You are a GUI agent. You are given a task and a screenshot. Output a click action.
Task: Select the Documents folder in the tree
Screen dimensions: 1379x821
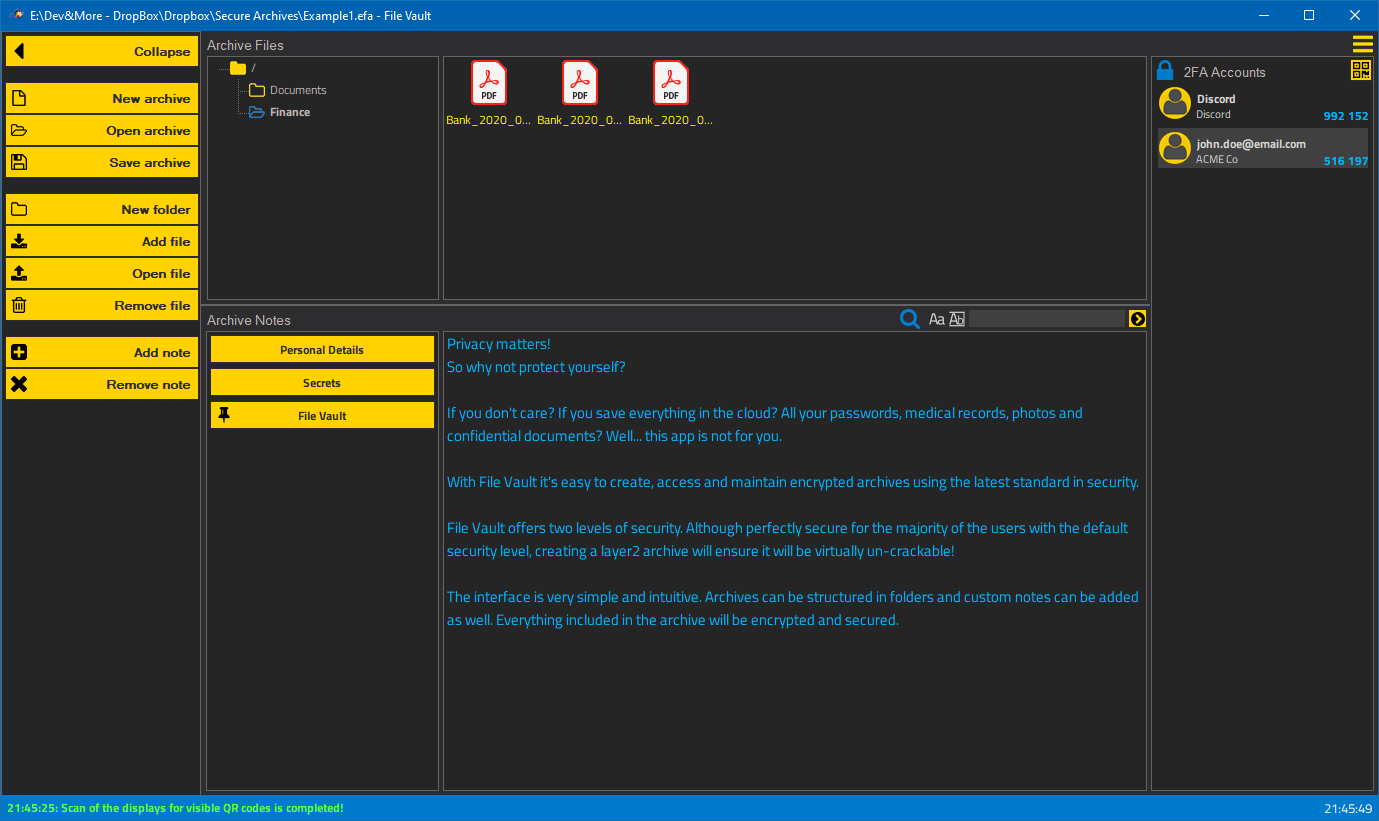click(288, 90)
